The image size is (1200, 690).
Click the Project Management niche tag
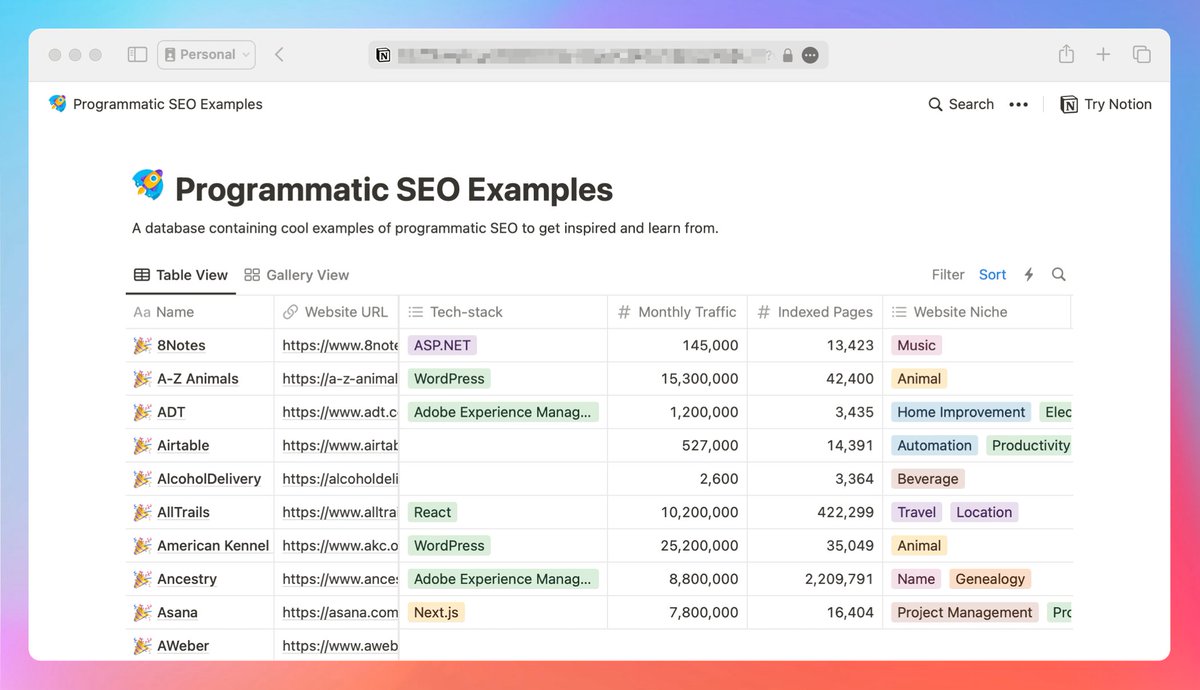pyautogui.click(x=964, y=612)
